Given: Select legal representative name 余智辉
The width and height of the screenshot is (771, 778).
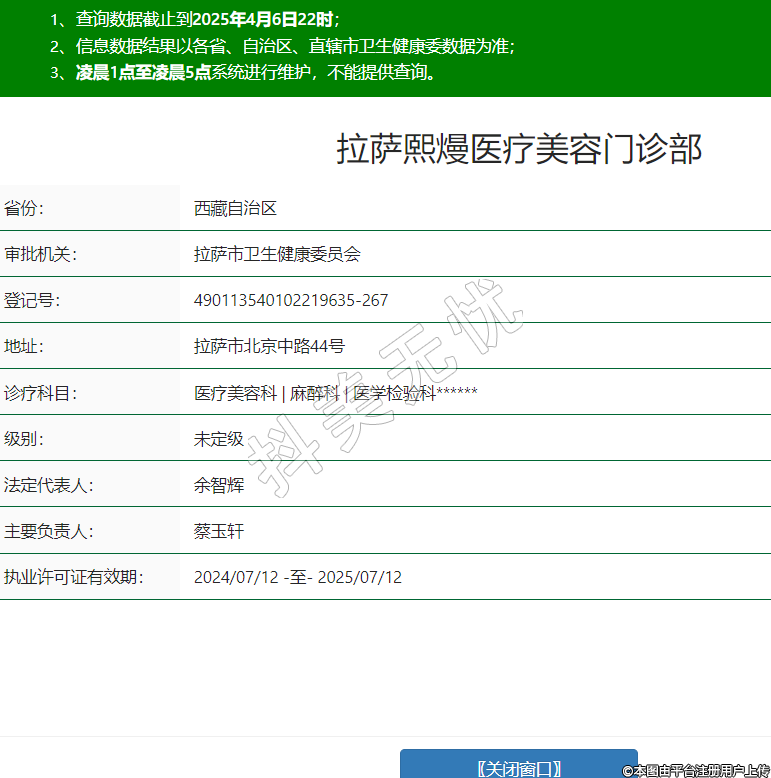Looking at the screenshot, I should coord(219,485).
